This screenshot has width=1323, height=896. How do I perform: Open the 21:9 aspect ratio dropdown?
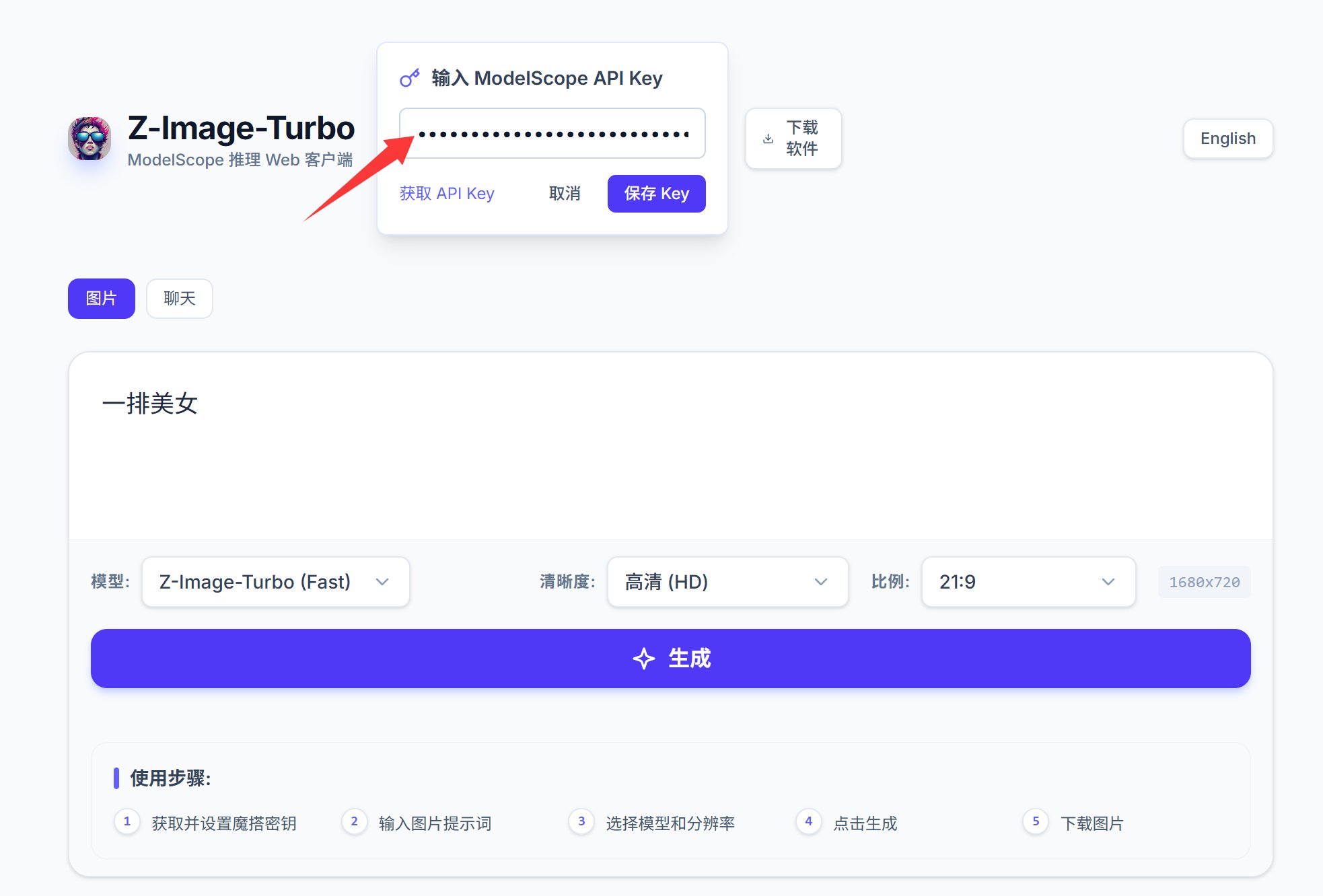1028,582
